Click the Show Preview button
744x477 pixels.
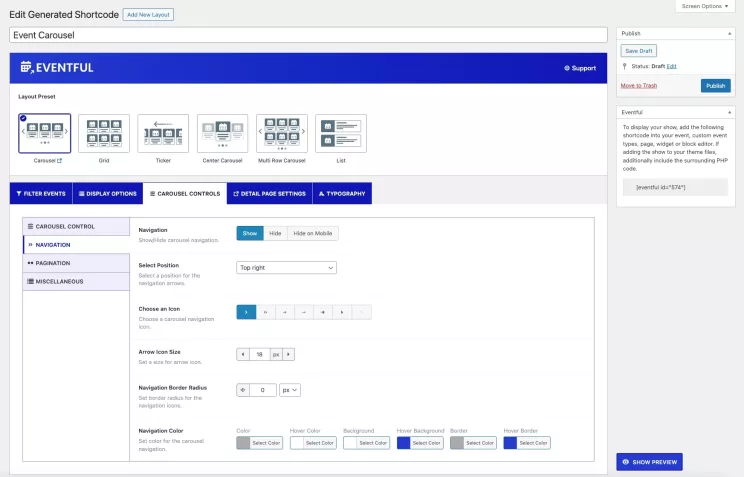(649, 462)
